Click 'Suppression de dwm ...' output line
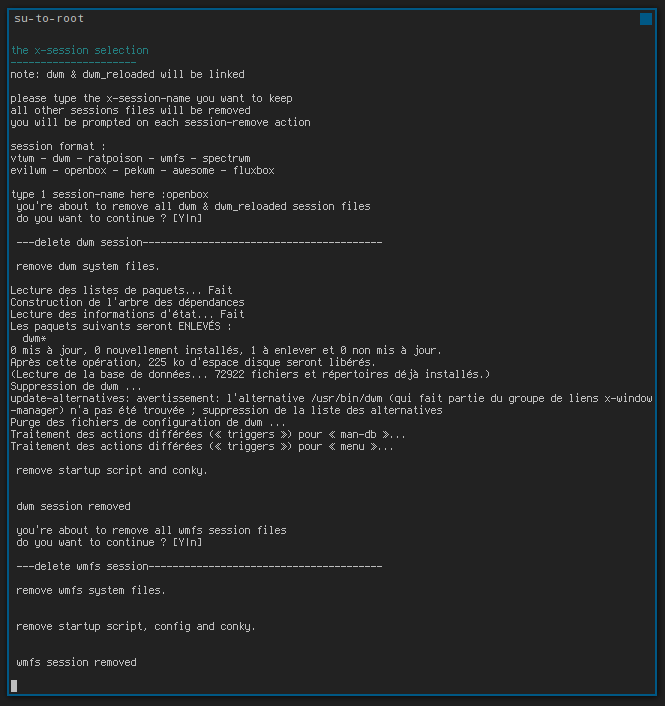Image resolution: width=665 pixels, height=706 pixels. point(76,386)
